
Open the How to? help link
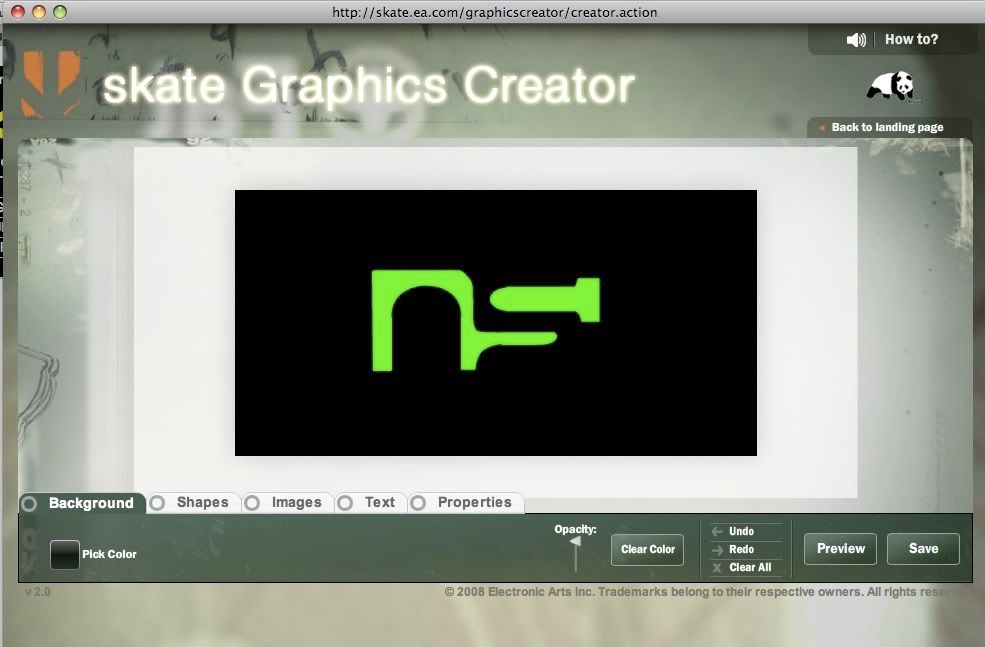pos(911,40)
